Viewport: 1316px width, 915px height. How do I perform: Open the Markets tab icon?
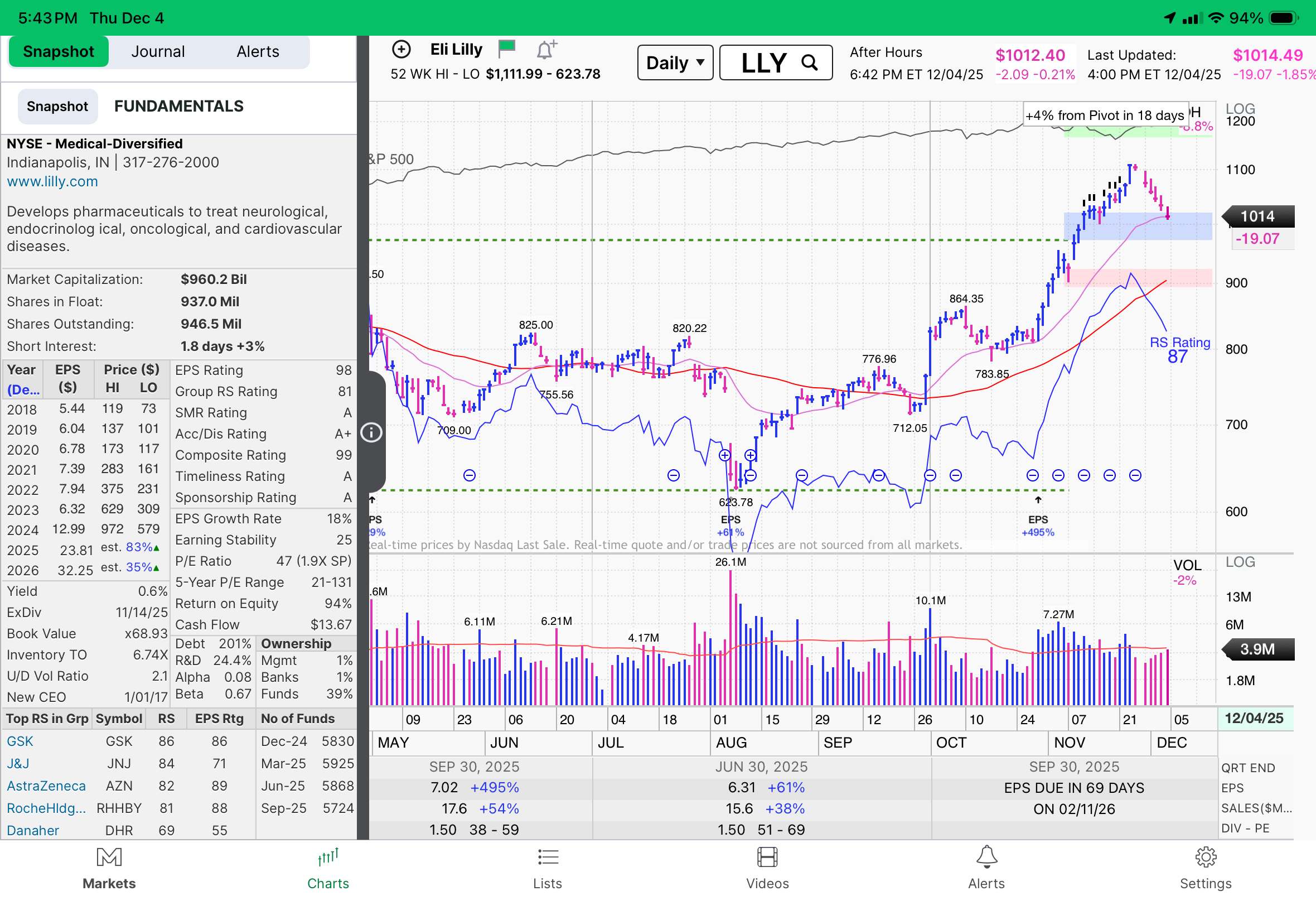pos(109,857)
